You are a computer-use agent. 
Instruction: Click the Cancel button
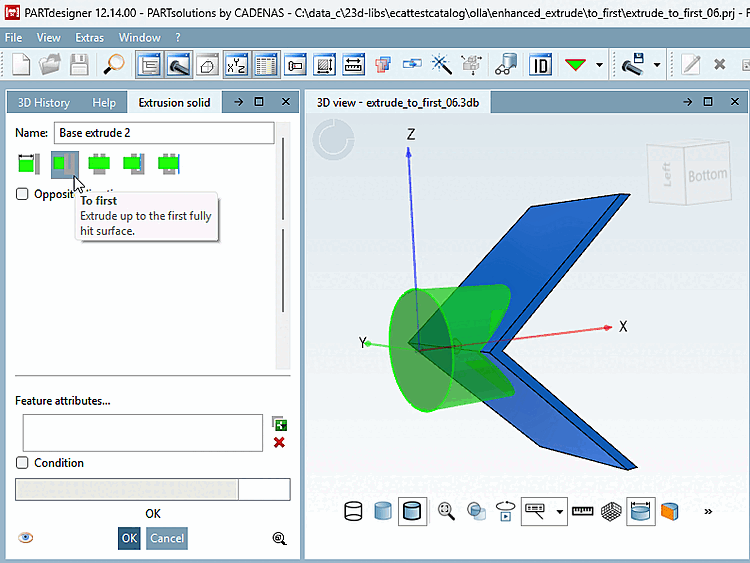[167, 538]
